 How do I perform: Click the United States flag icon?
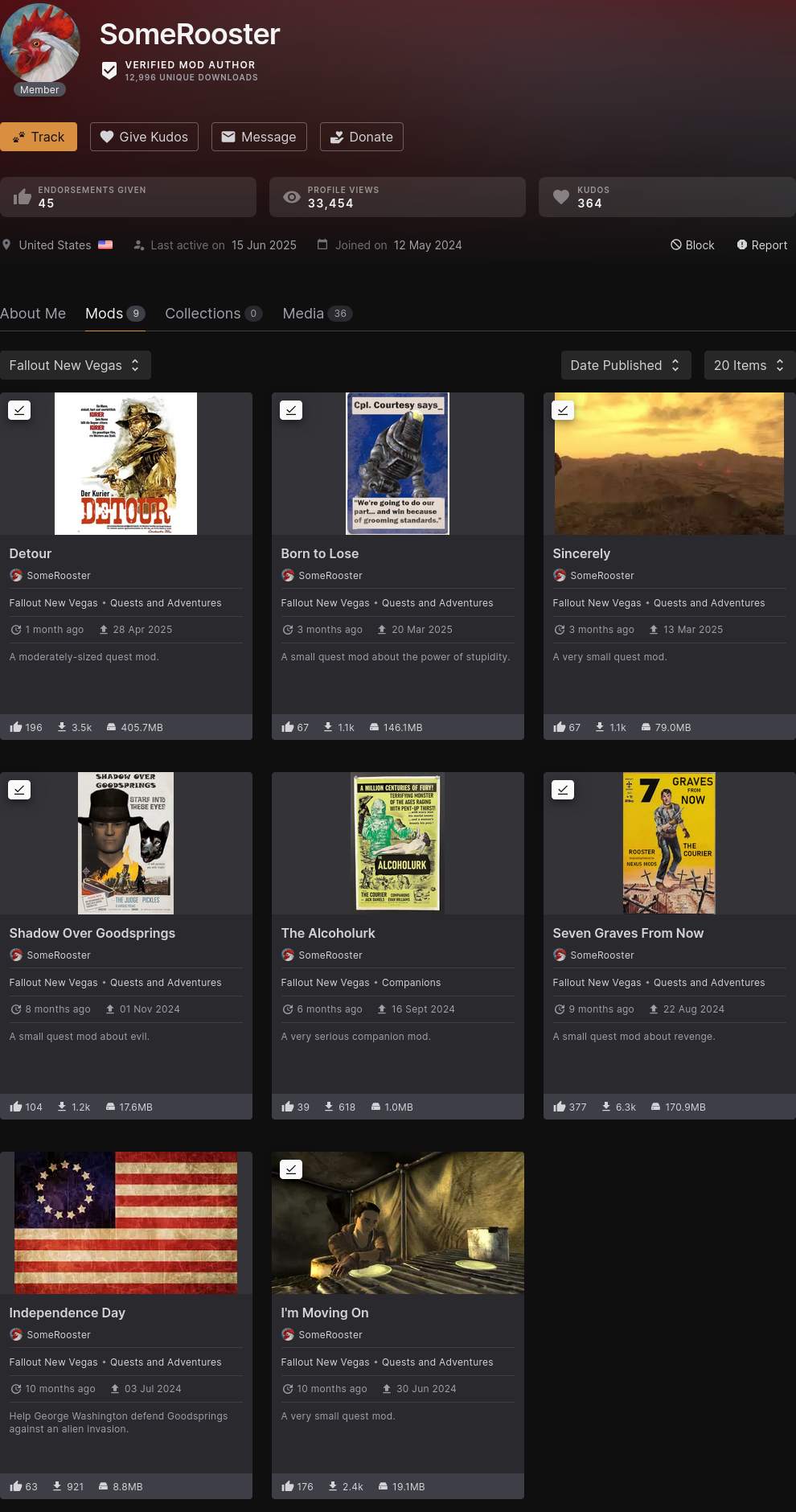105,244
